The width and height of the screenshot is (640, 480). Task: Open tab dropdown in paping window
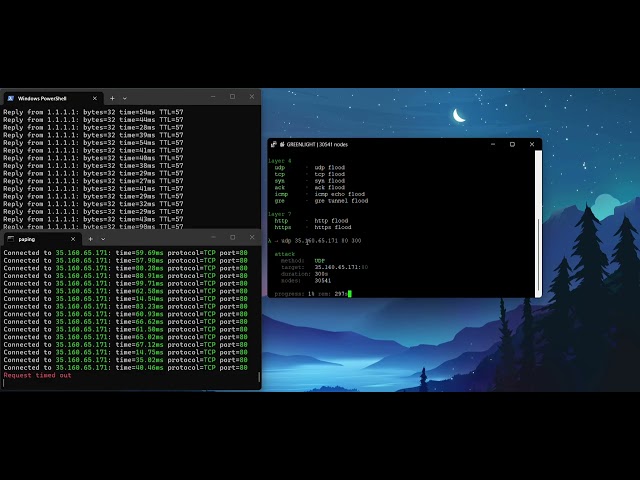coord(103,239)
